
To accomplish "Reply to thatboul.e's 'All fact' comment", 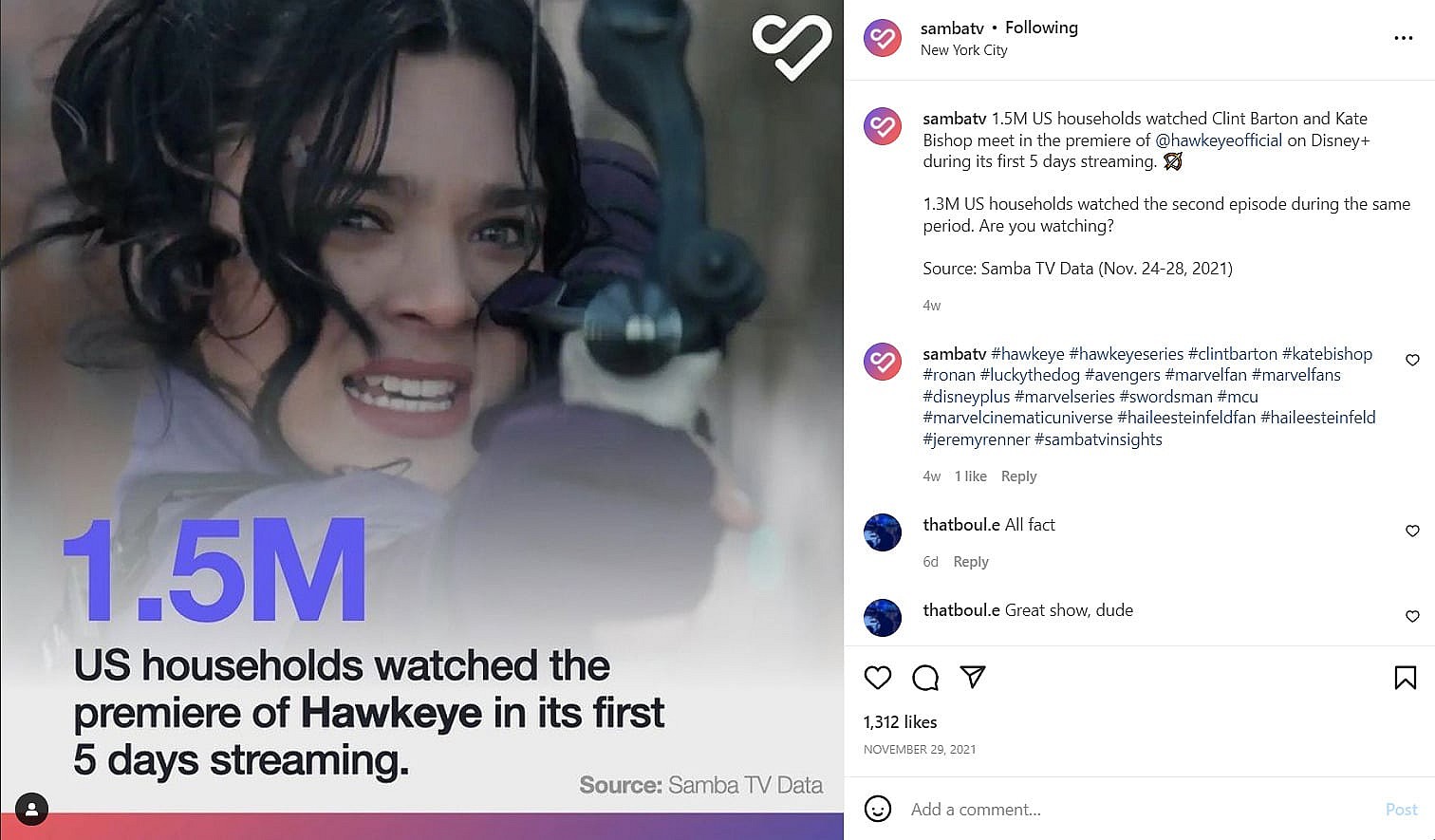I will pyautogui.click(x=971, y=562).
